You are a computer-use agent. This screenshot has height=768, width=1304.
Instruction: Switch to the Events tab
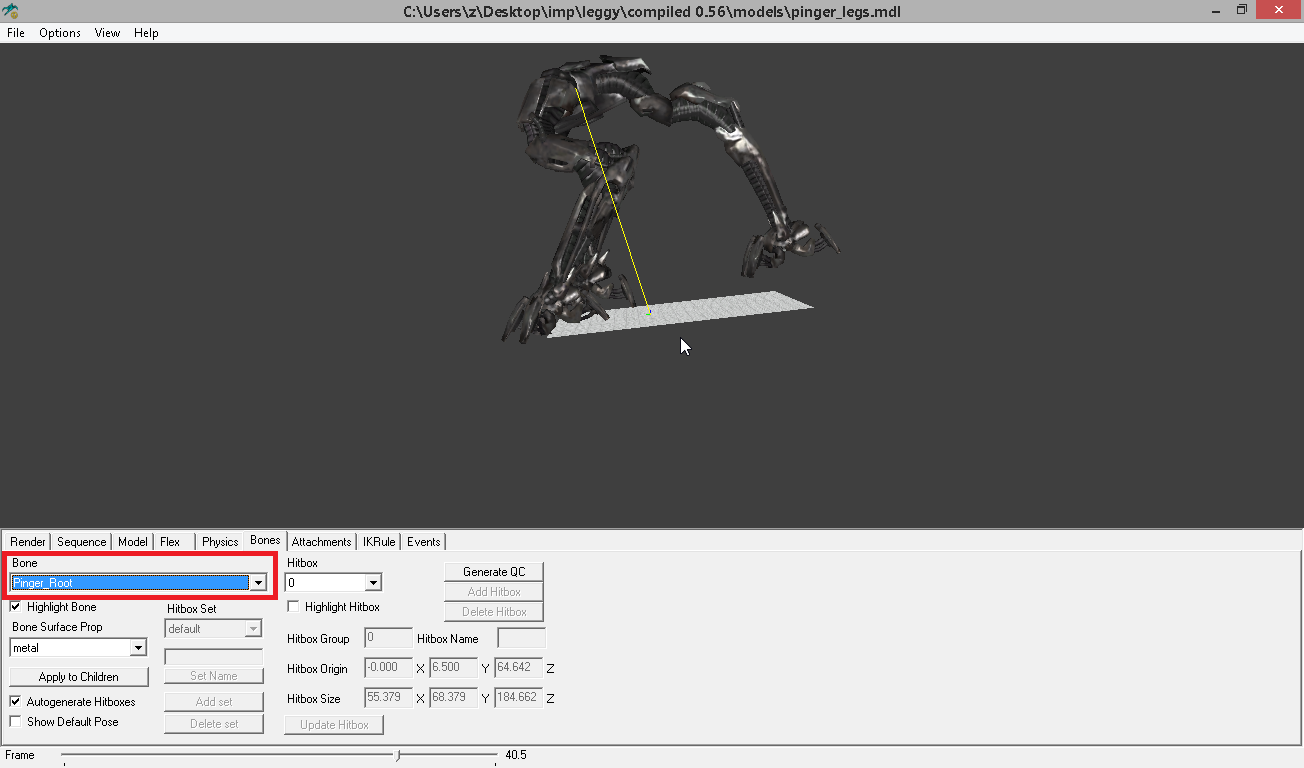click(423, 541)
